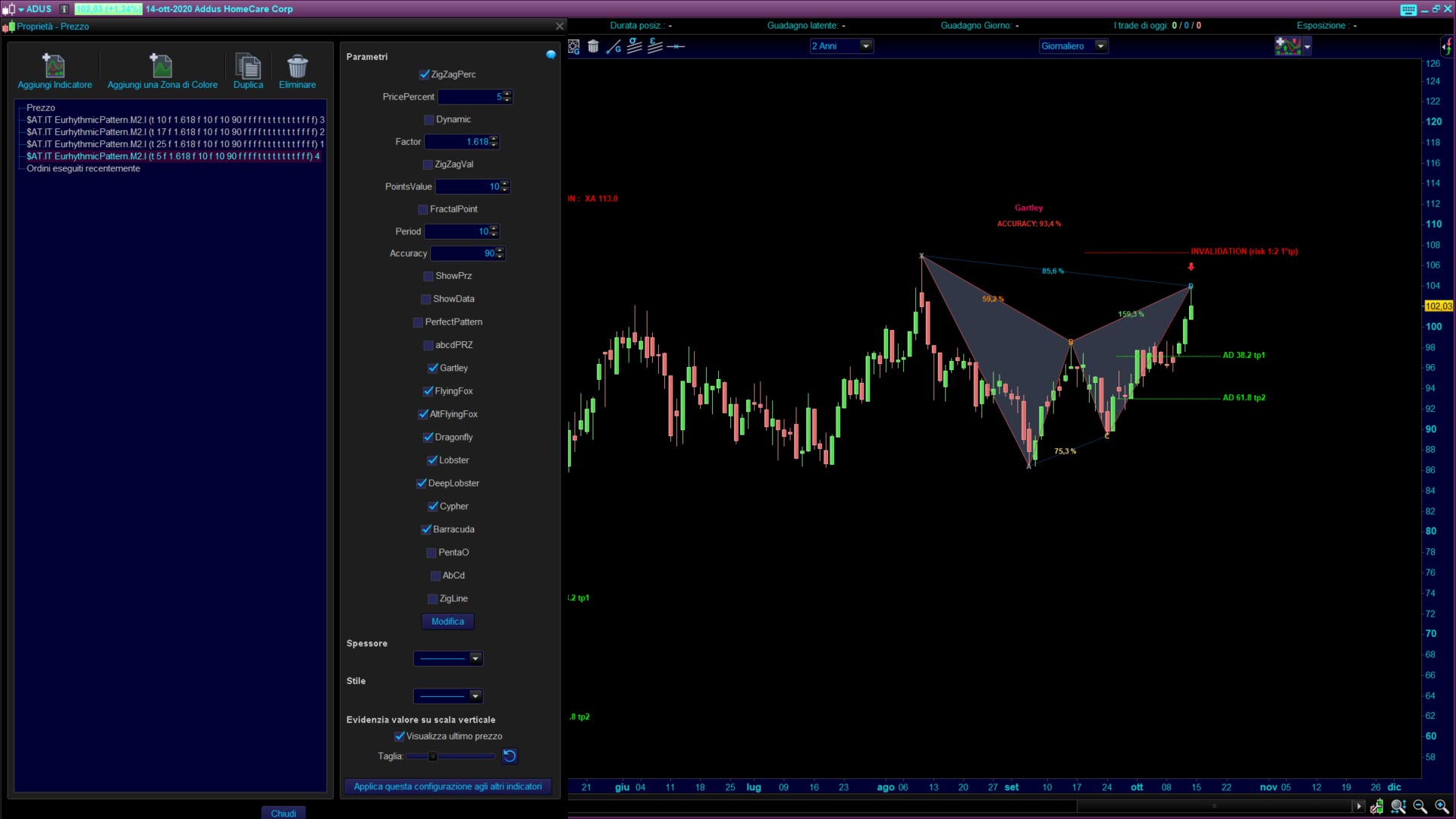The width and height of the screenshot is (1456, 819).
Task: Expand the Spessore line thickness dropdown
Action: coord(475,658)
